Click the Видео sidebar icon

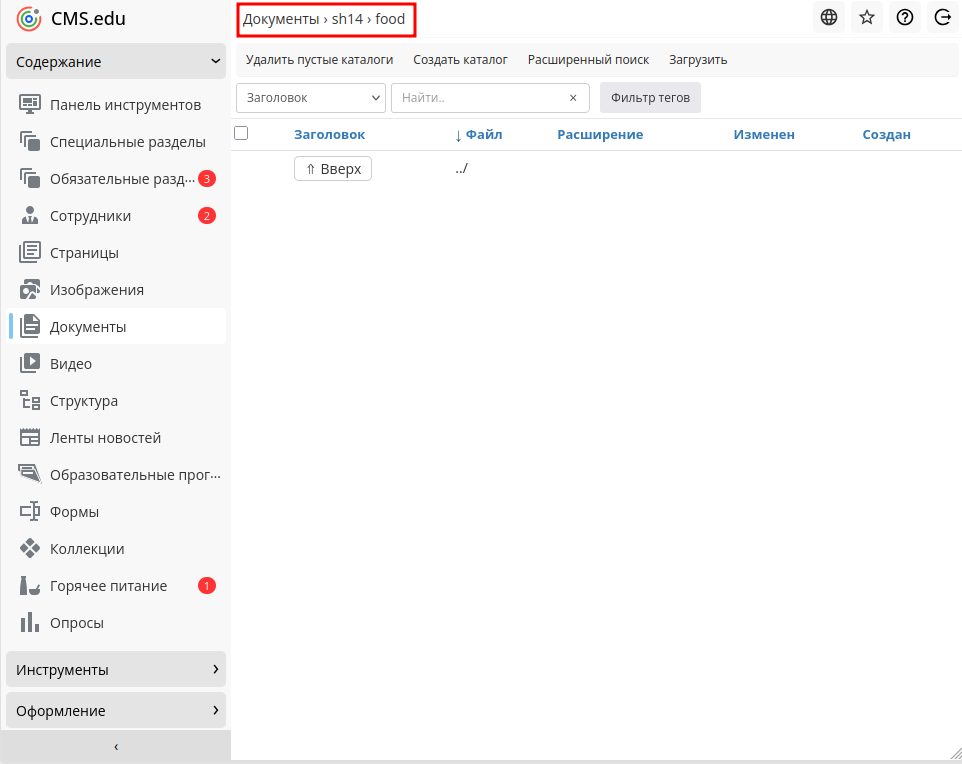tap(30, 364)
